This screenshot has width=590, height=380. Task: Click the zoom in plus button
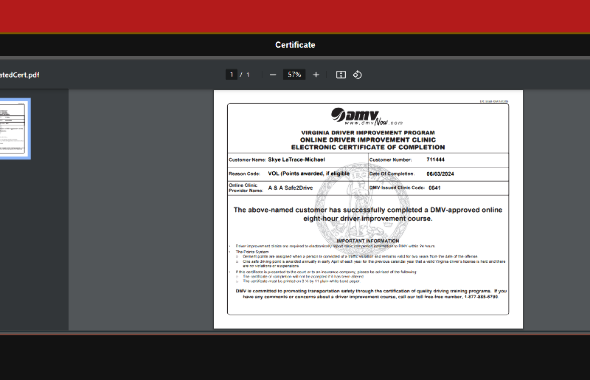tap(316, 75)
